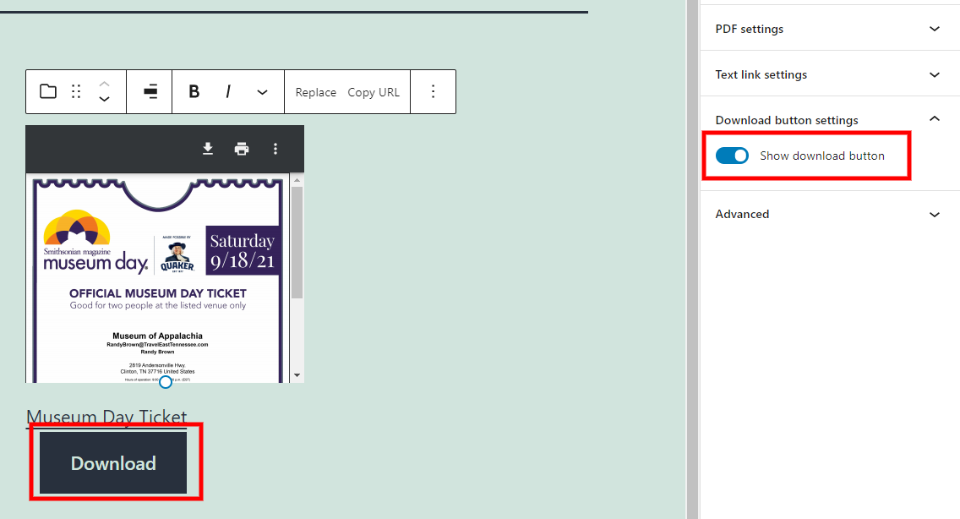Click the PDF scrollbar up arrow
Screen dimensions: 960x519
click(297, 181)
